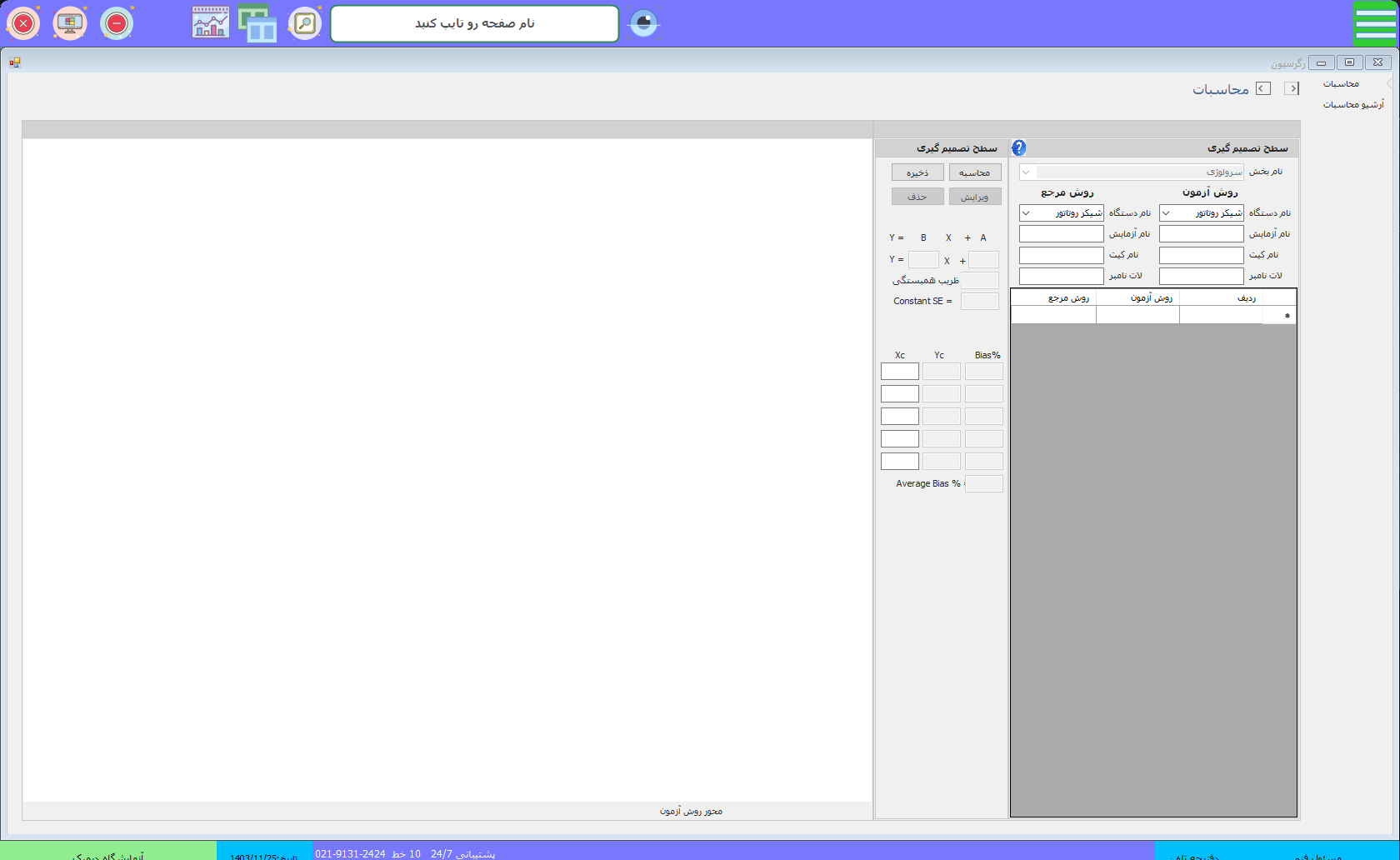Open the chart statistics icon

point(210,23)
